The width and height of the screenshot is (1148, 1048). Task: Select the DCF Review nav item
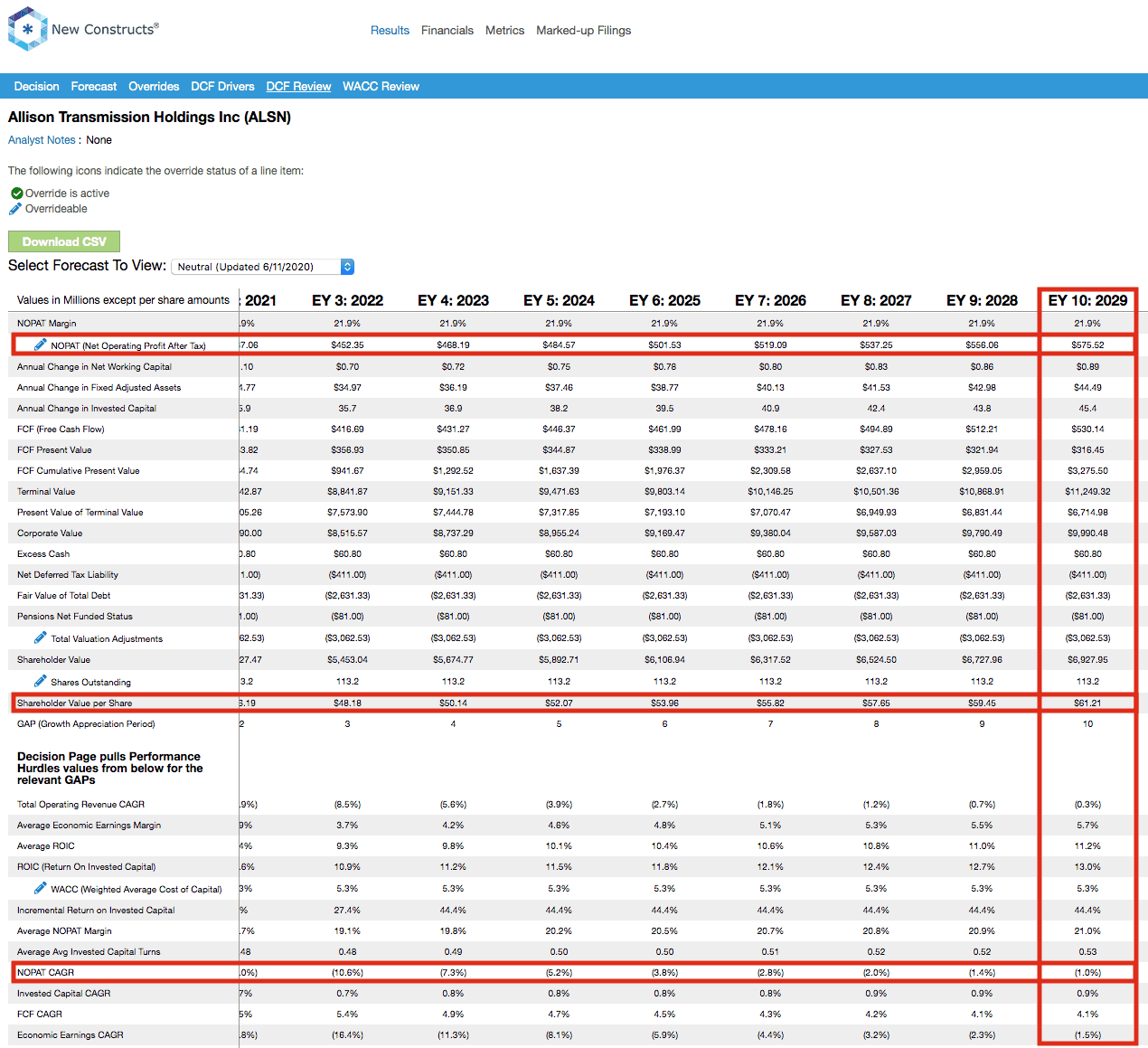click(298, 87)
